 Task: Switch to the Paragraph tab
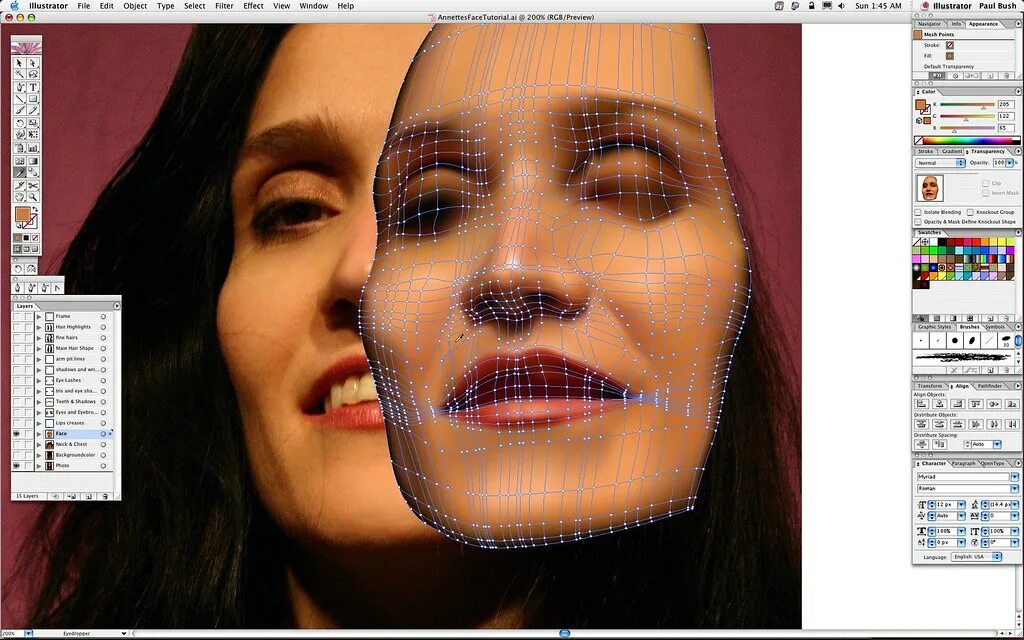(x=963, y=463)
